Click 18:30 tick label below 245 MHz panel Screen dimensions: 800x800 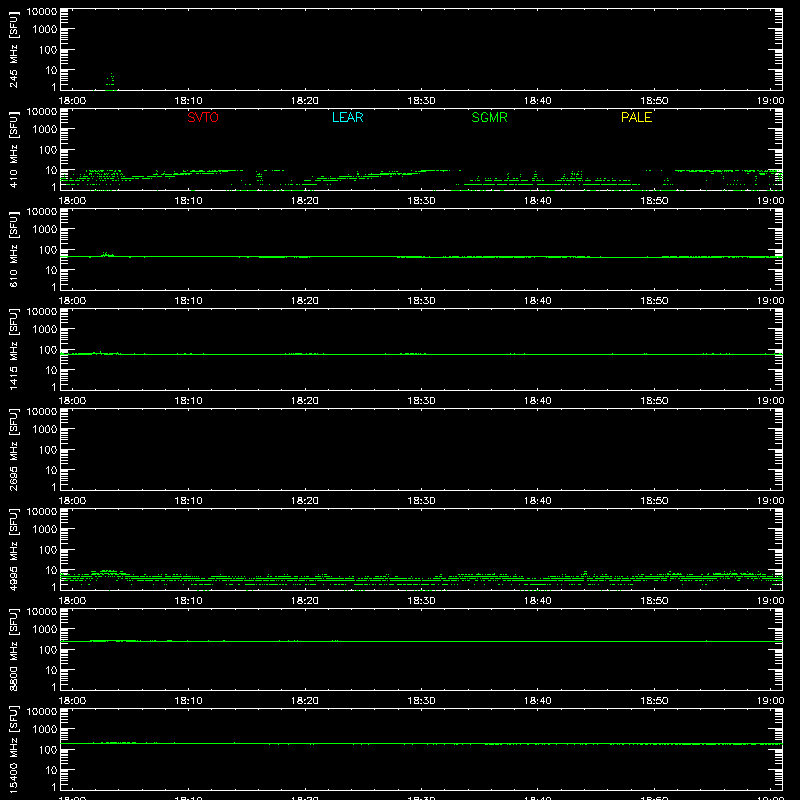421,101
